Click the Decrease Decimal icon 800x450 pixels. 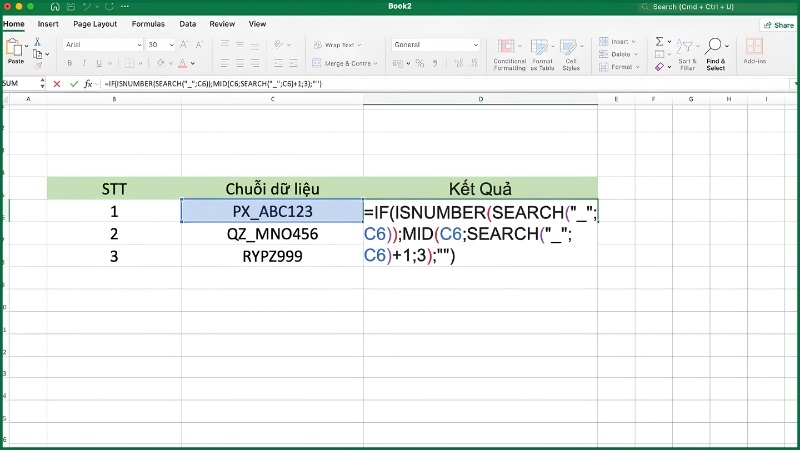click(474, 63)
